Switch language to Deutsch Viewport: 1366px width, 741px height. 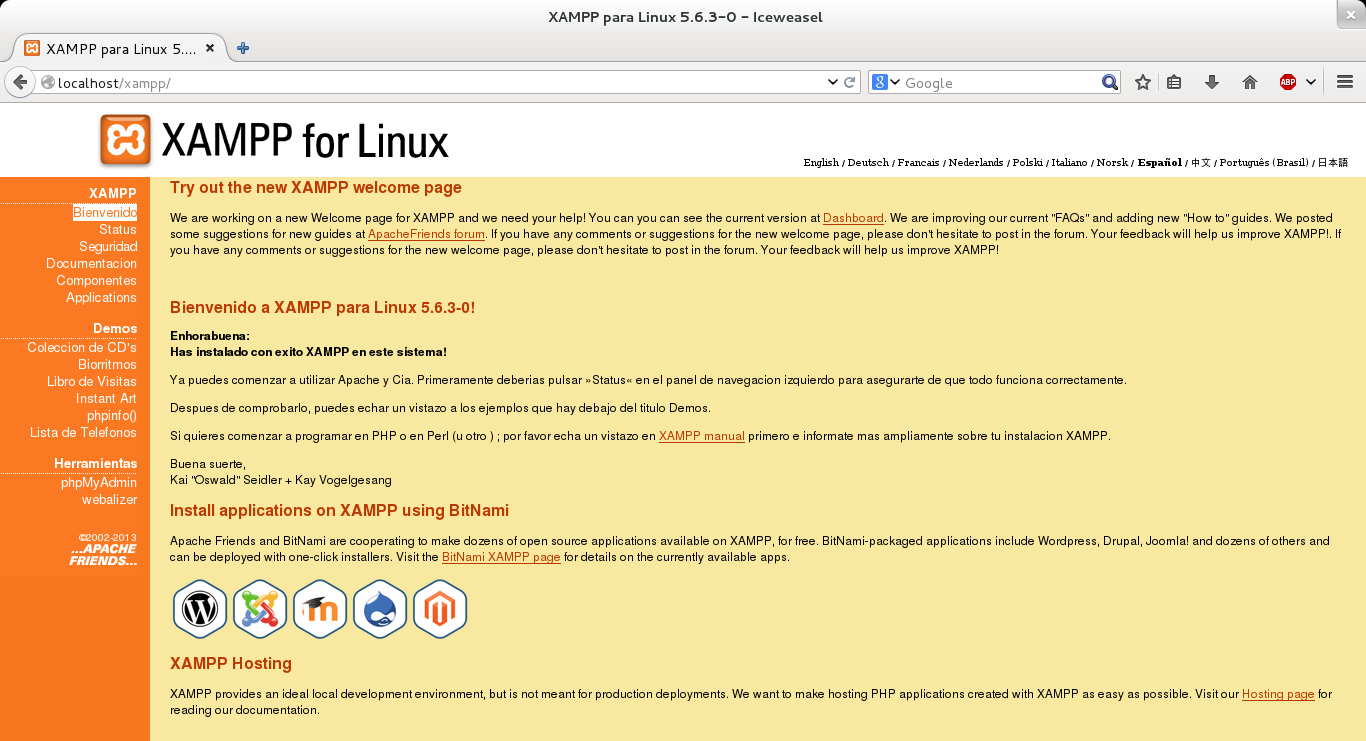(x=868, y=162)
